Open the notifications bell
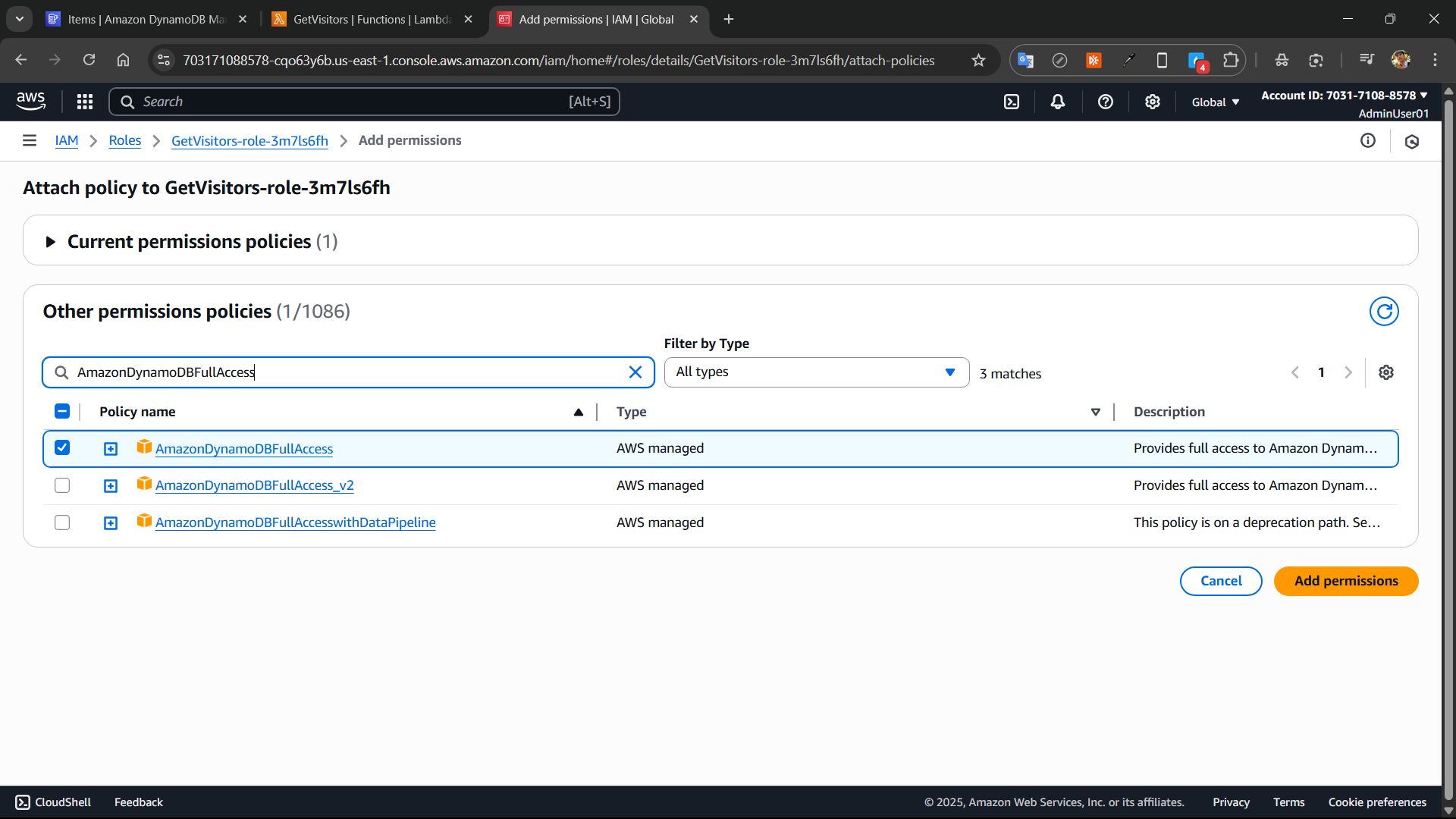1456x819 pixels. (x=1058, y=102)
